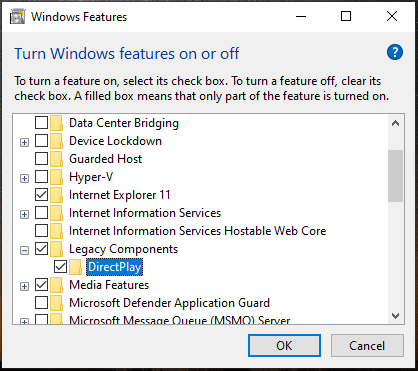Expand the Device Lockdown node
This screenshot has width=418, height=371.
tap(24, 142)
